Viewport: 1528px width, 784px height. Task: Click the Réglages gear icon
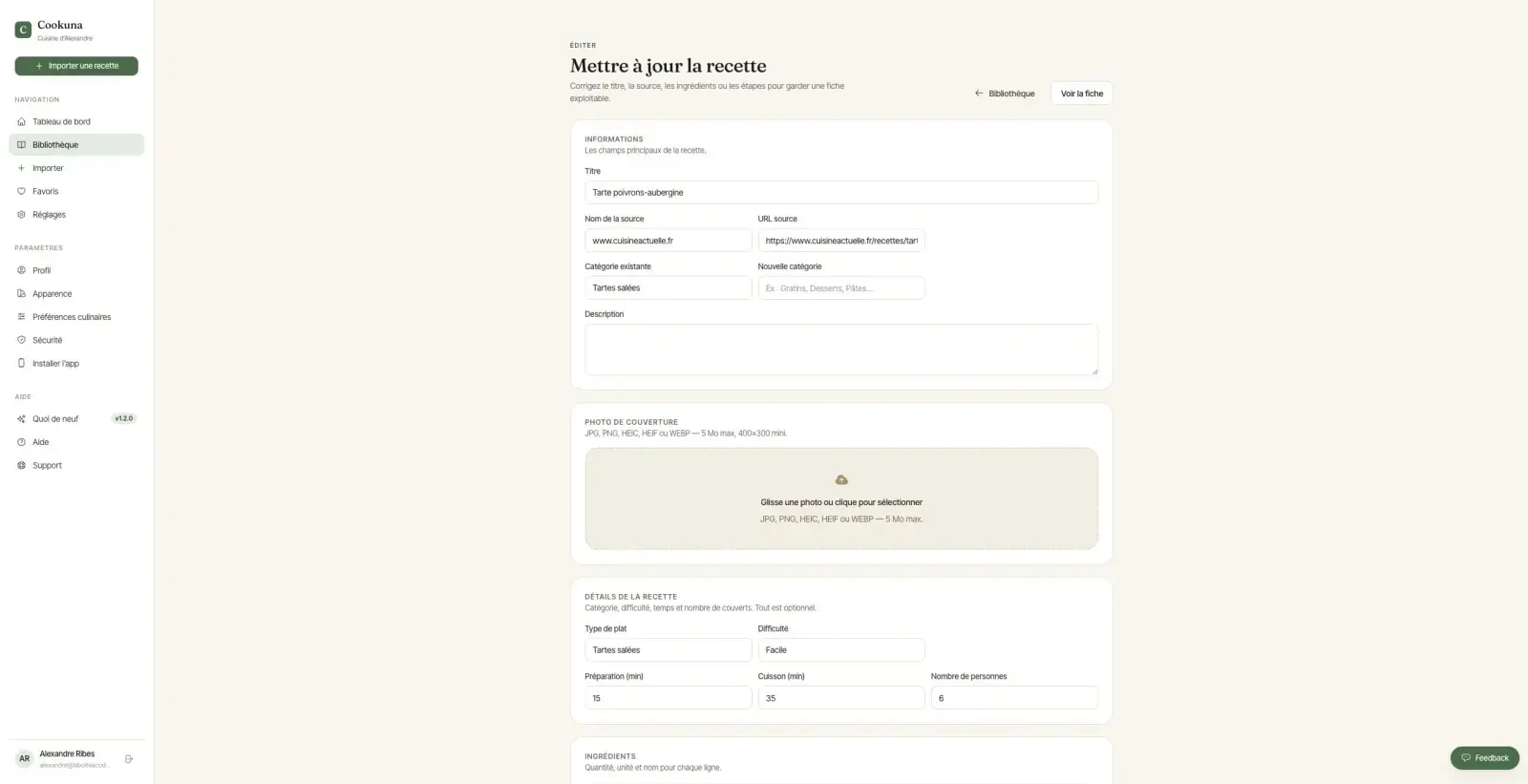click(21, 215)
